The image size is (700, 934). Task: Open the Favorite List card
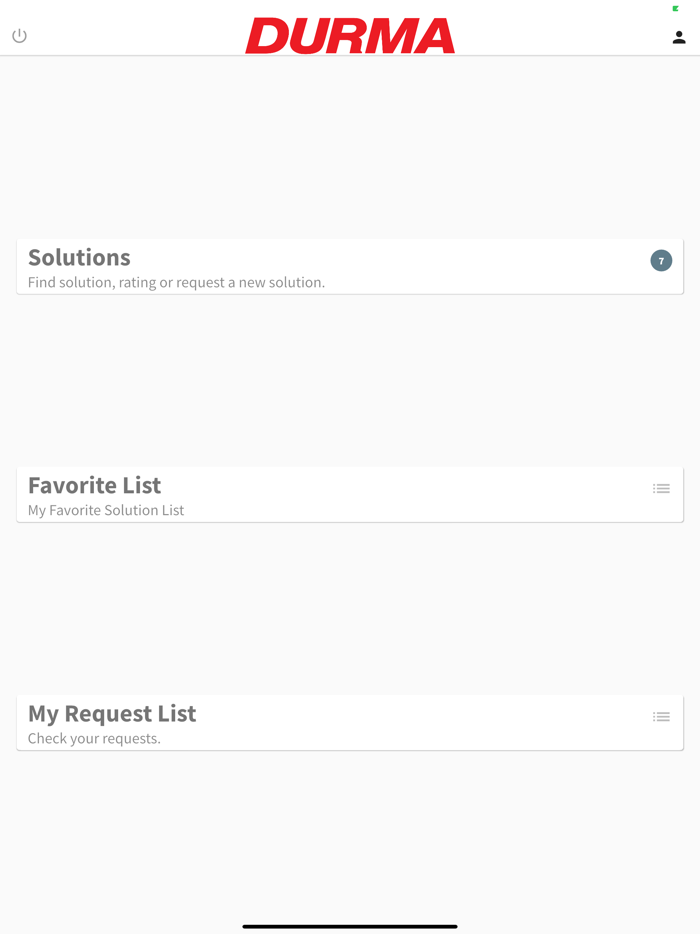[350, 494]
